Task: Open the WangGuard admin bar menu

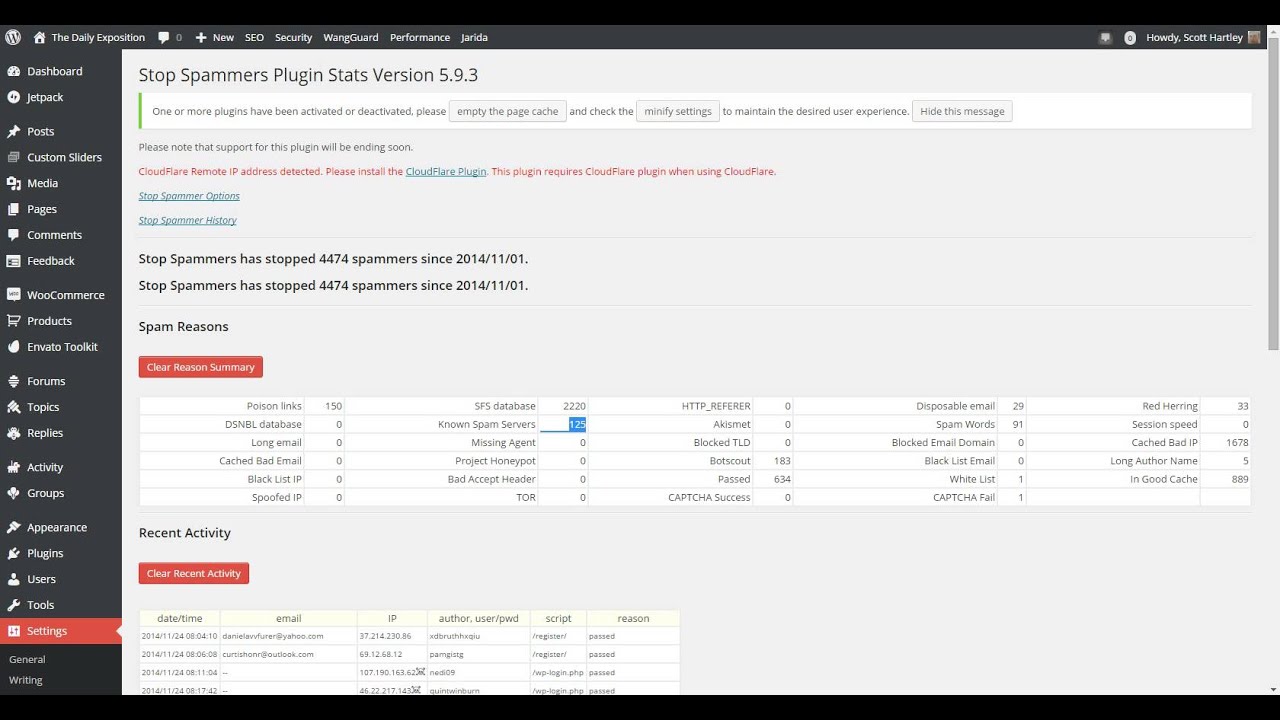Action: 351,37
